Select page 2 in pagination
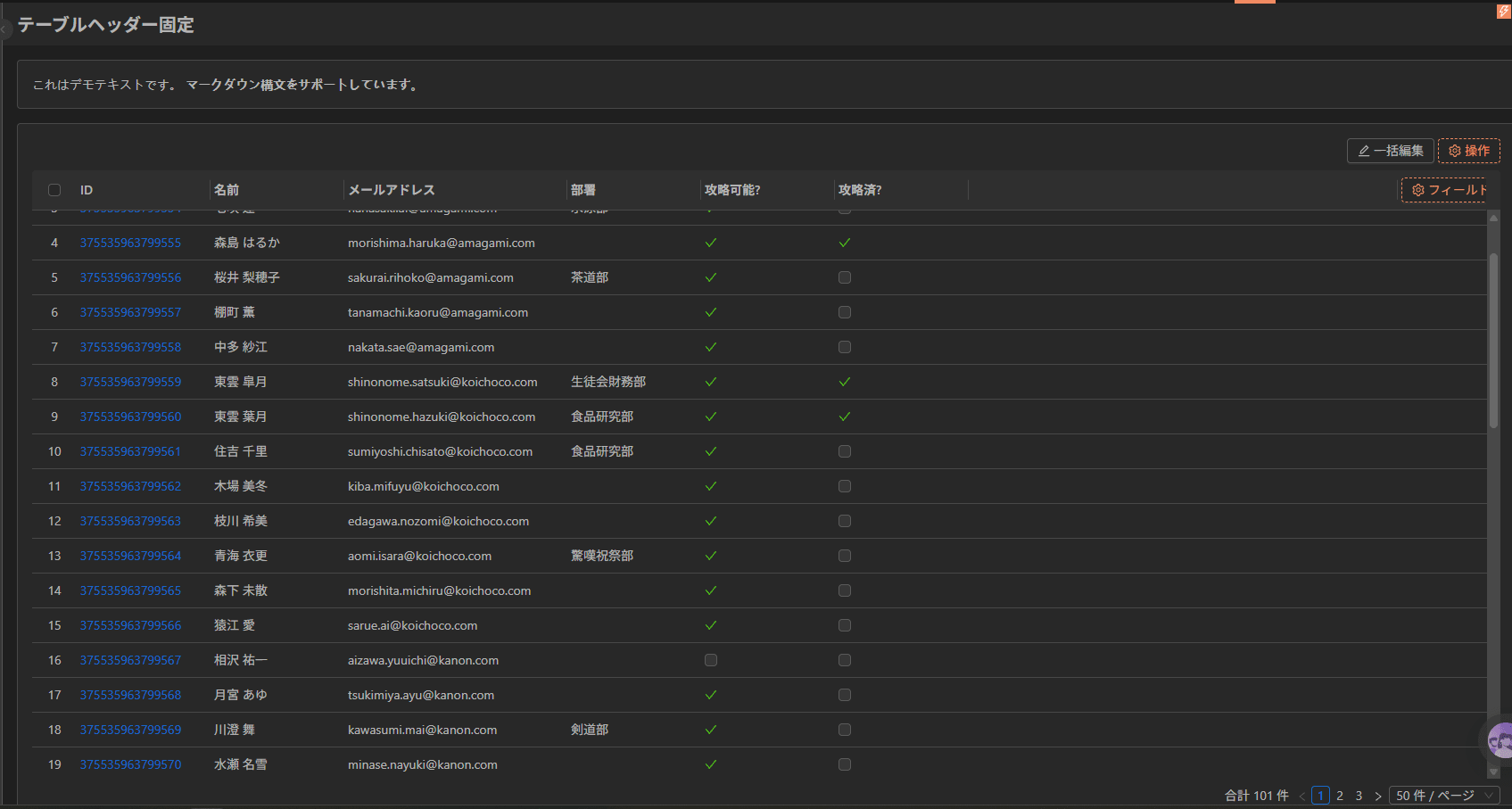This screenshot has height=809, width=1512. 1340,796
